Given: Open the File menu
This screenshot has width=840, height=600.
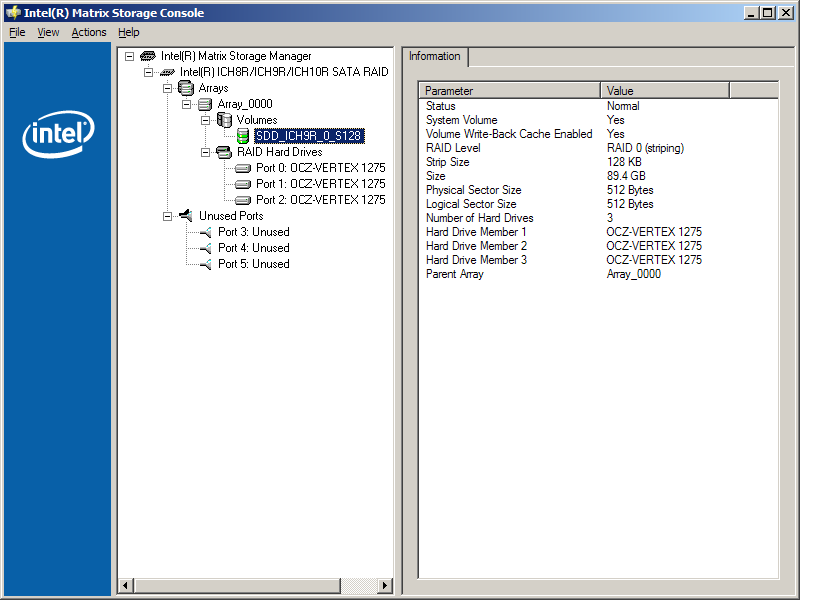Looking at the screenshot, I should point(17,32).
